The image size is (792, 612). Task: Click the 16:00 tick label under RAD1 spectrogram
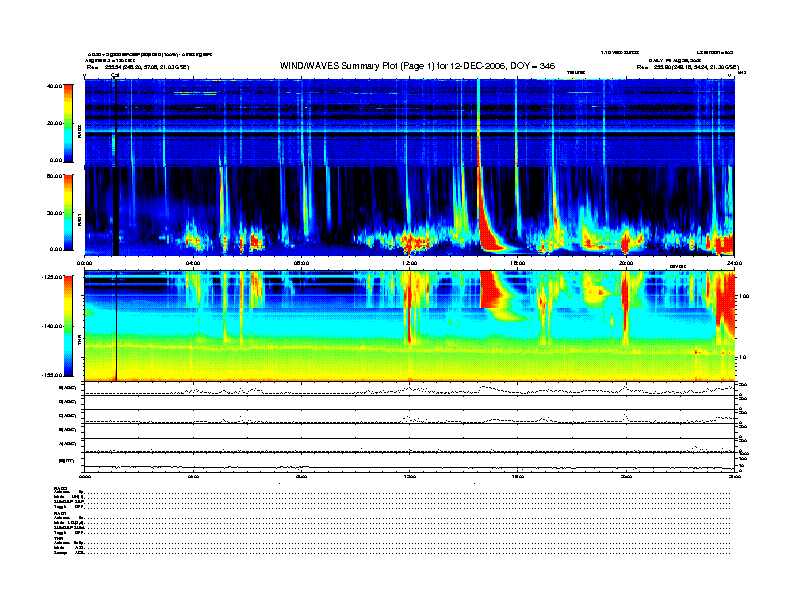click(x=518, y=263)
